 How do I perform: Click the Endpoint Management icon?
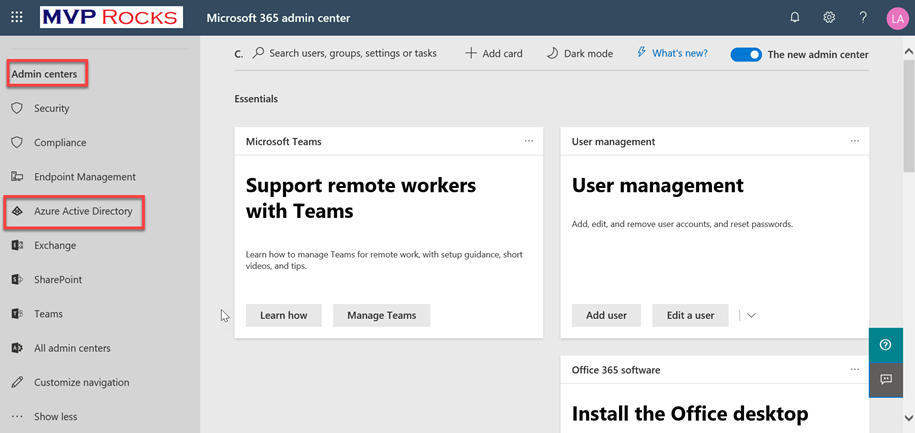(x=17, y=176)
